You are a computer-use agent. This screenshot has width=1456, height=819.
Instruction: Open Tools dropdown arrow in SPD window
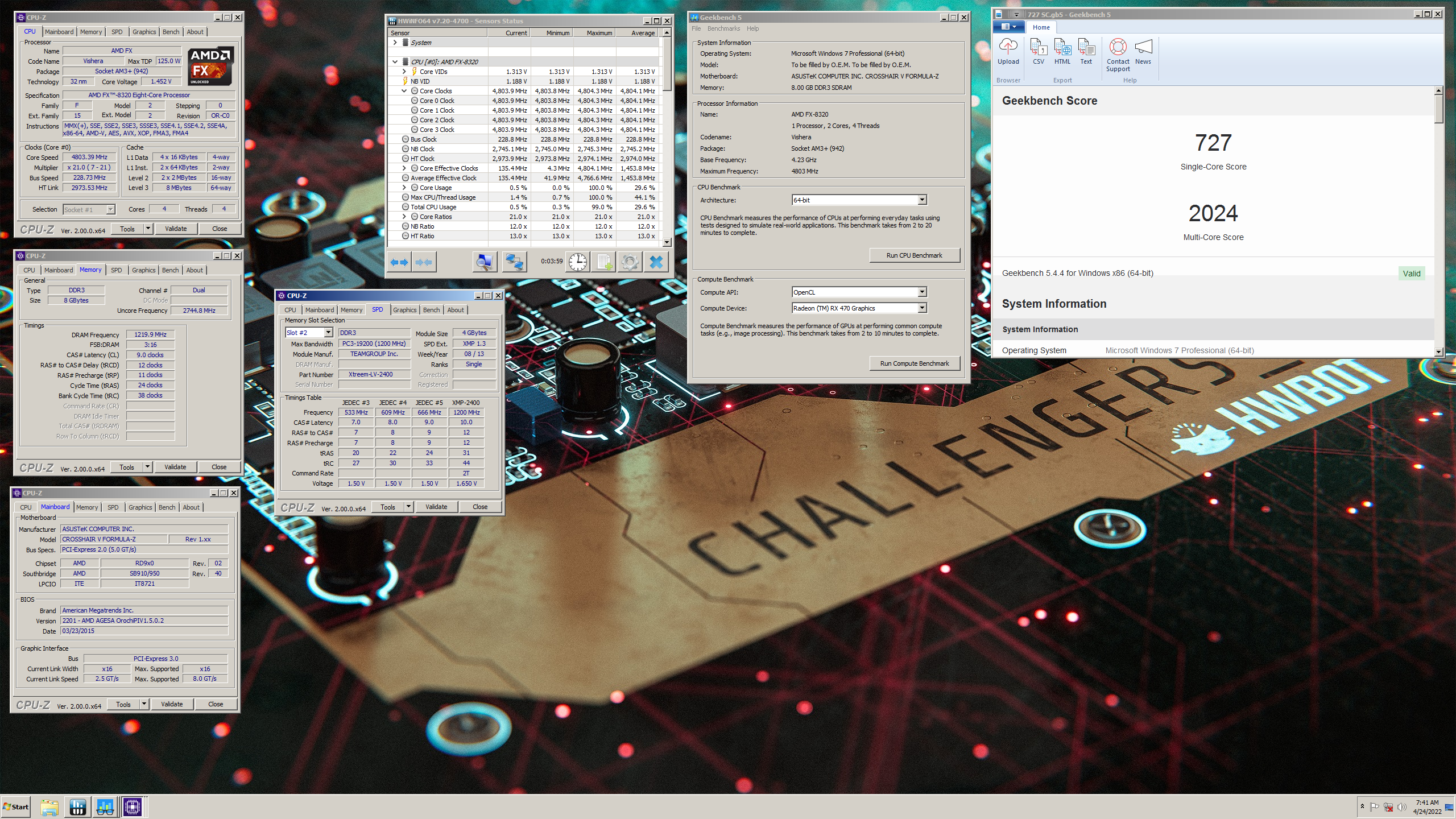(408, 506)
